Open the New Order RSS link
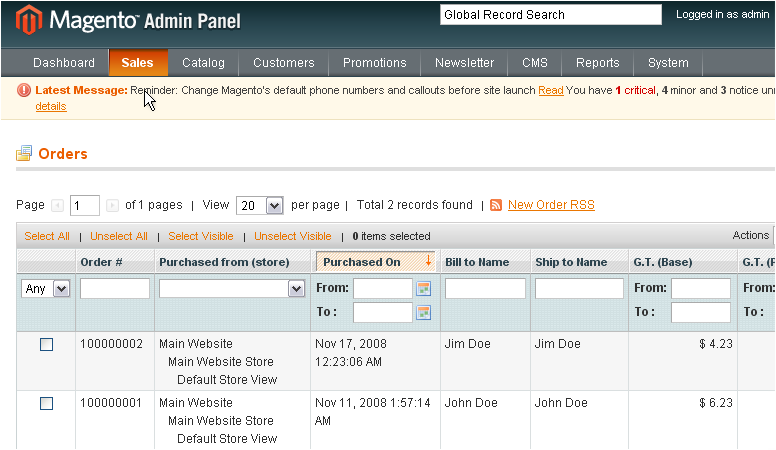This screenshot has height=450, width=776. 551,205
